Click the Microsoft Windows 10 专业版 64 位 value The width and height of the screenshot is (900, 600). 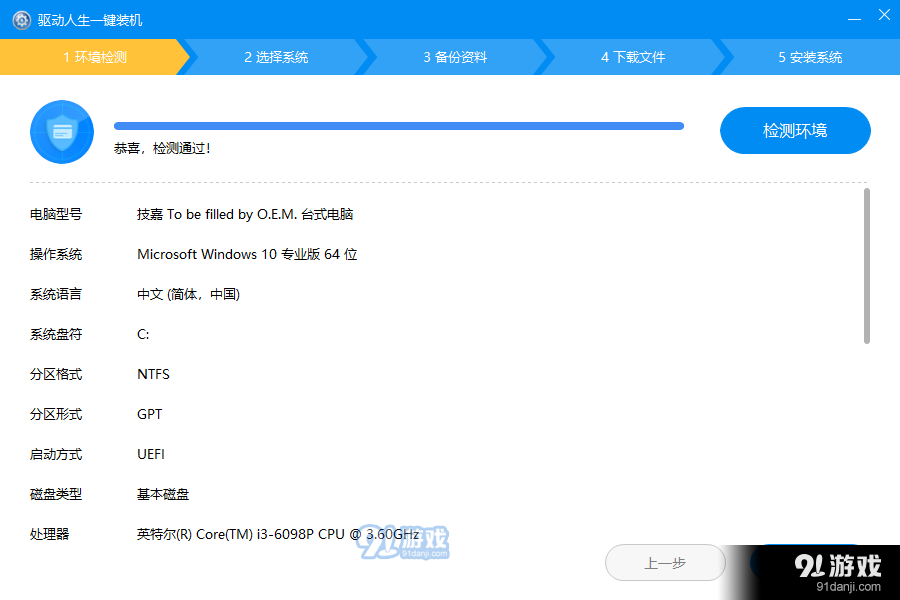247,254
